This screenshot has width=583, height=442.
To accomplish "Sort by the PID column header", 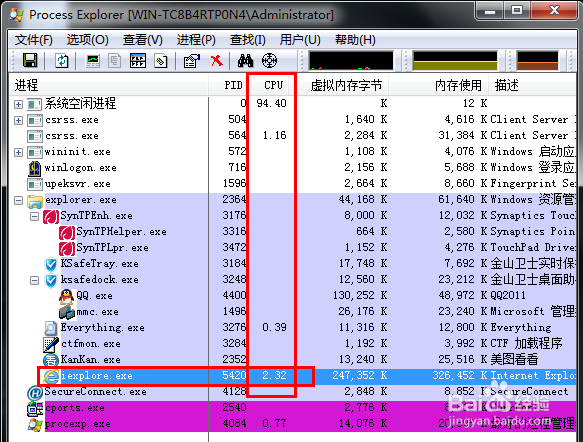I will click(x=228, y=85).
